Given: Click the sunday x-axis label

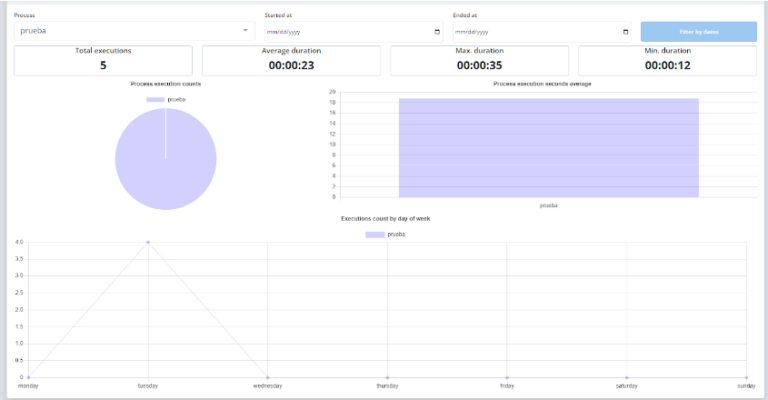Looking at the screenshot, I should click(746, 386).
